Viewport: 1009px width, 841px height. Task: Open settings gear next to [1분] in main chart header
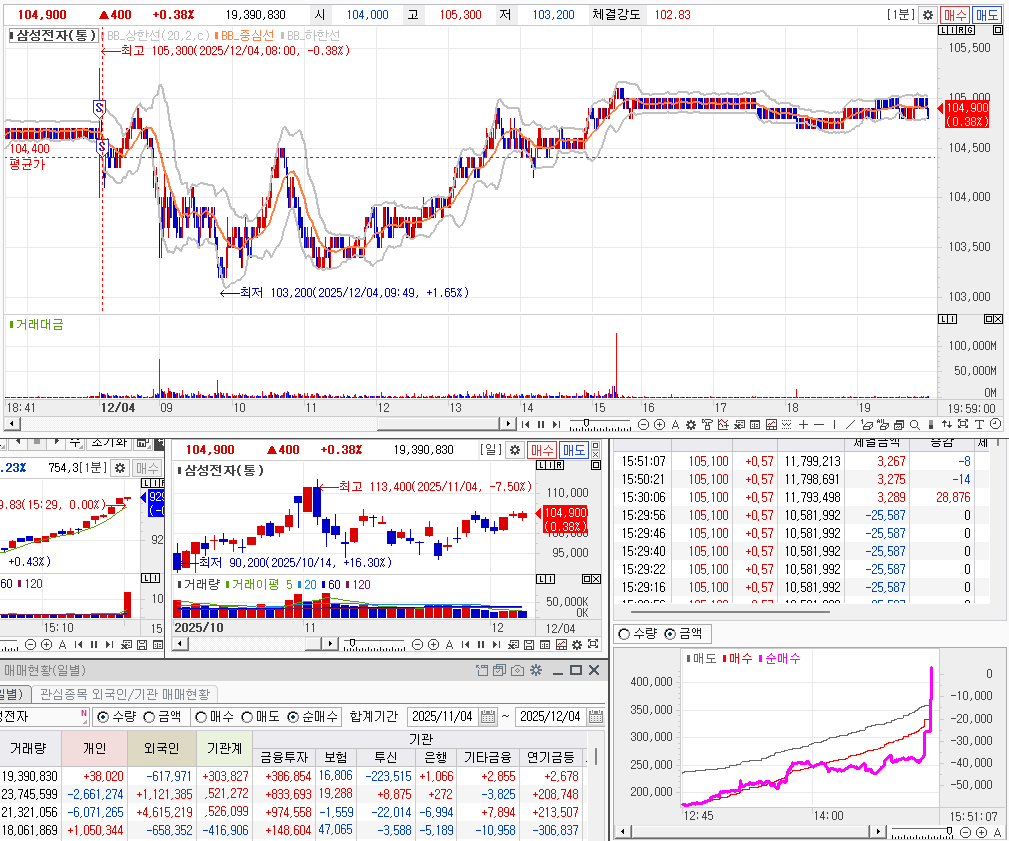coord(927,14)
